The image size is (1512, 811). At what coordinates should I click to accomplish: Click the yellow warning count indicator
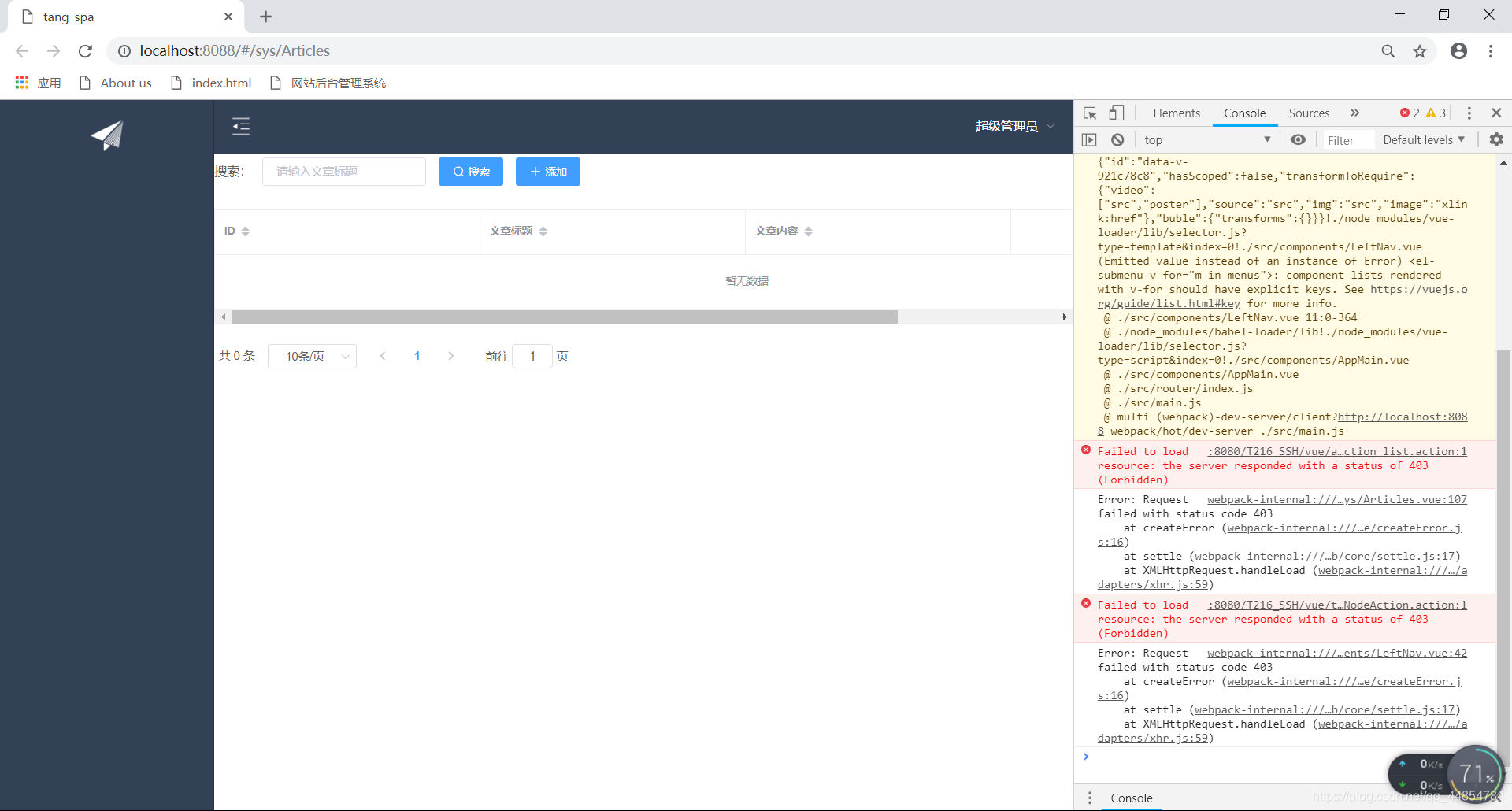click(1436, 113)
